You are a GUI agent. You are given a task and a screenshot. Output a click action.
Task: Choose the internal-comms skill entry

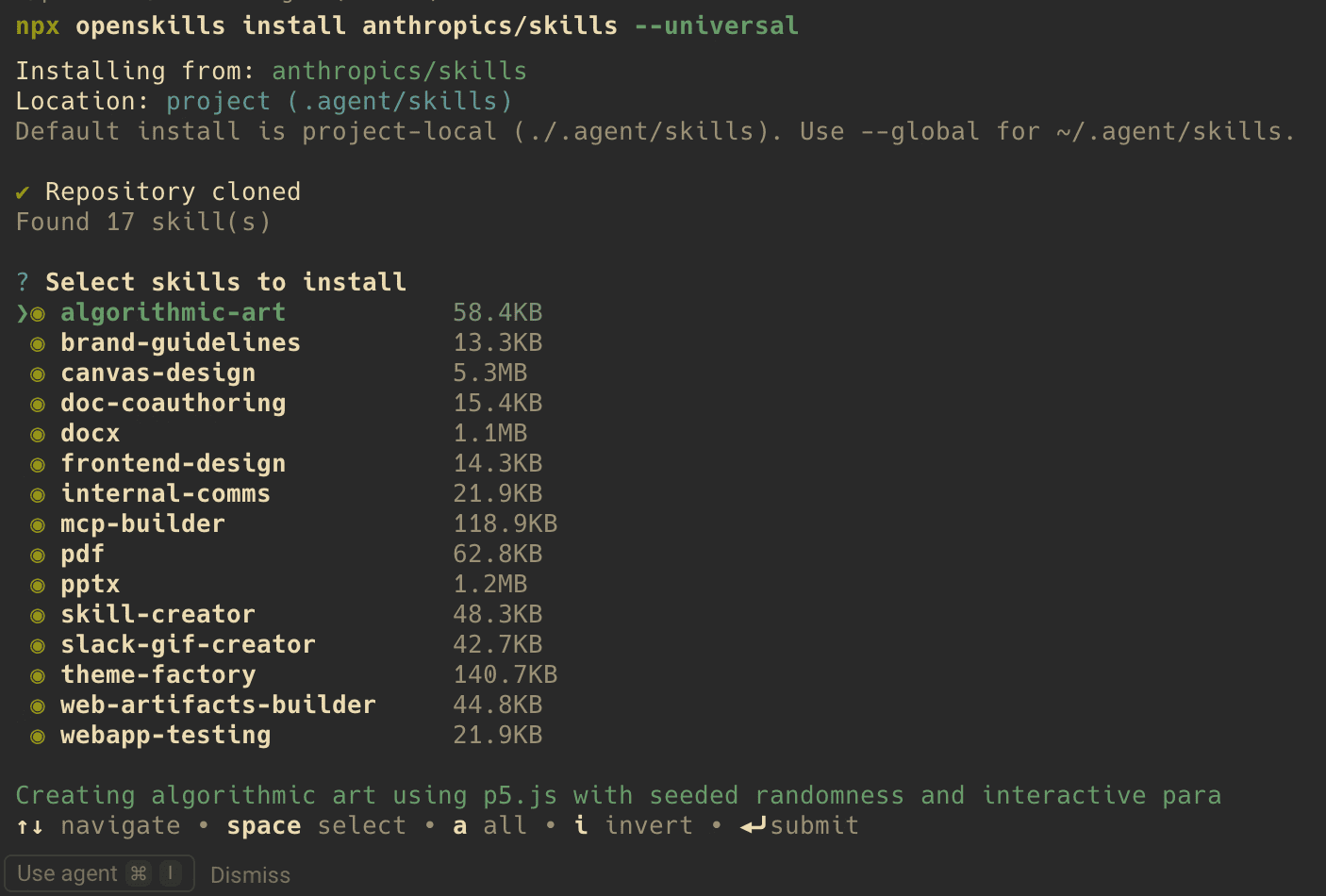tap(165, 494)
